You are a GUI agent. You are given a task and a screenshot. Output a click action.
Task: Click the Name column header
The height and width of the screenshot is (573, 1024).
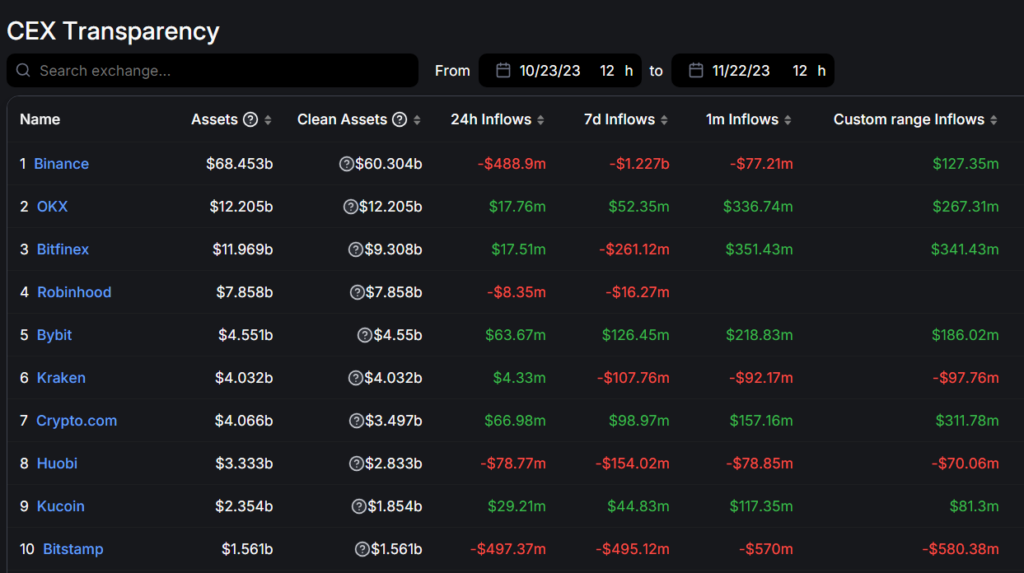(40, 120)
